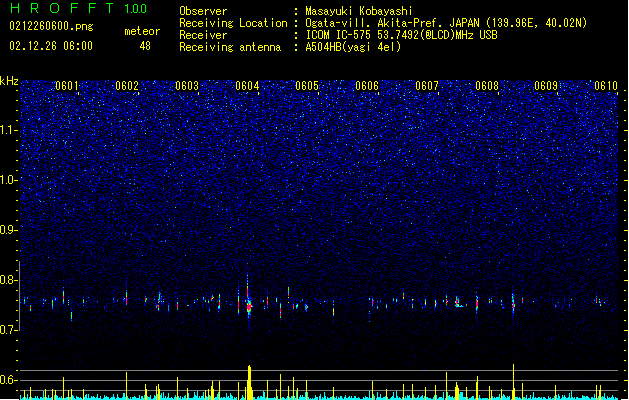629x400 pixels.
Task: Click the 0609 time marker
Action: click(546, 86)
